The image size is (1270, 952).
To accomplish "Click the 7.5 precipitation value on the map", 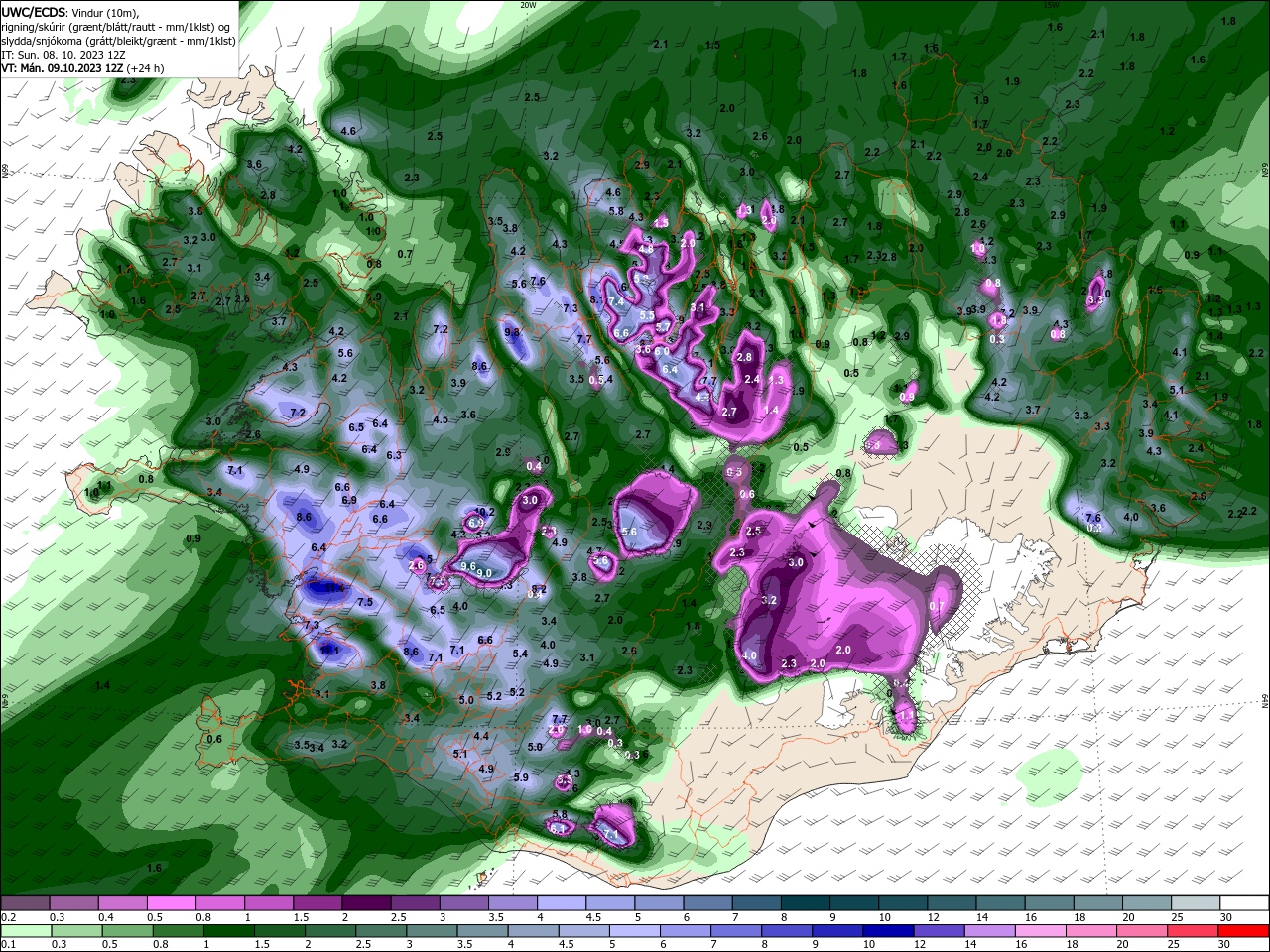I will (364, 602).
